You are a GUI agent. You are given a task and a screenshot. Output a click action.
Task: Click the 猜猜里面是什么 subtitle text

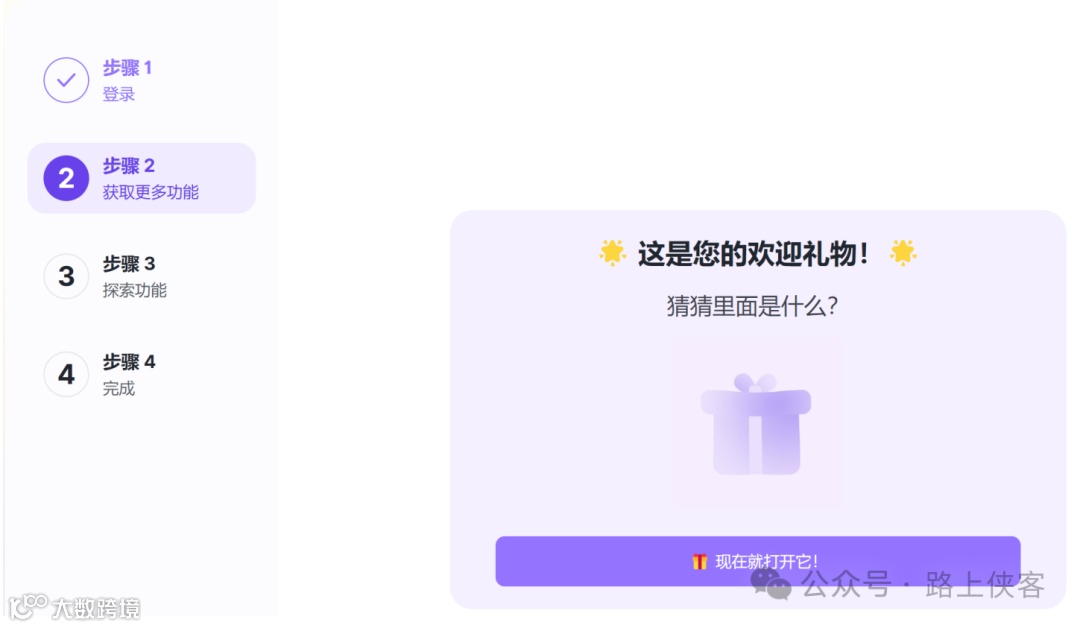[x=752, y=306]
